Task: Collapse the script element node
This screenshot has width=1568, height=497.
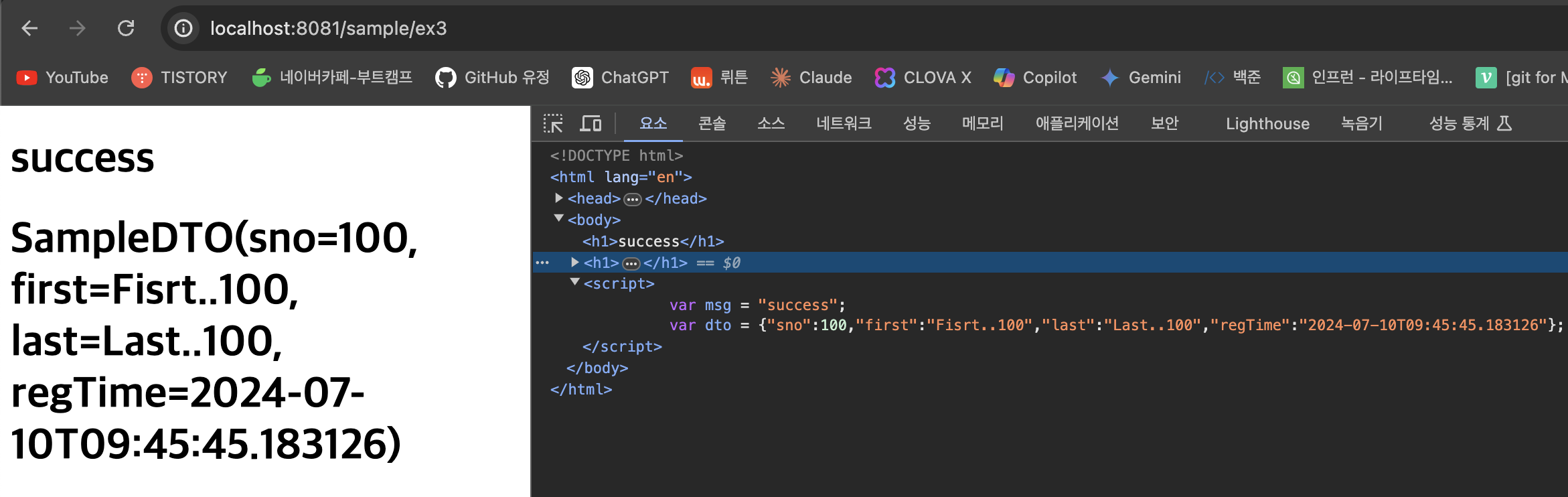Action: pos(574,282)
